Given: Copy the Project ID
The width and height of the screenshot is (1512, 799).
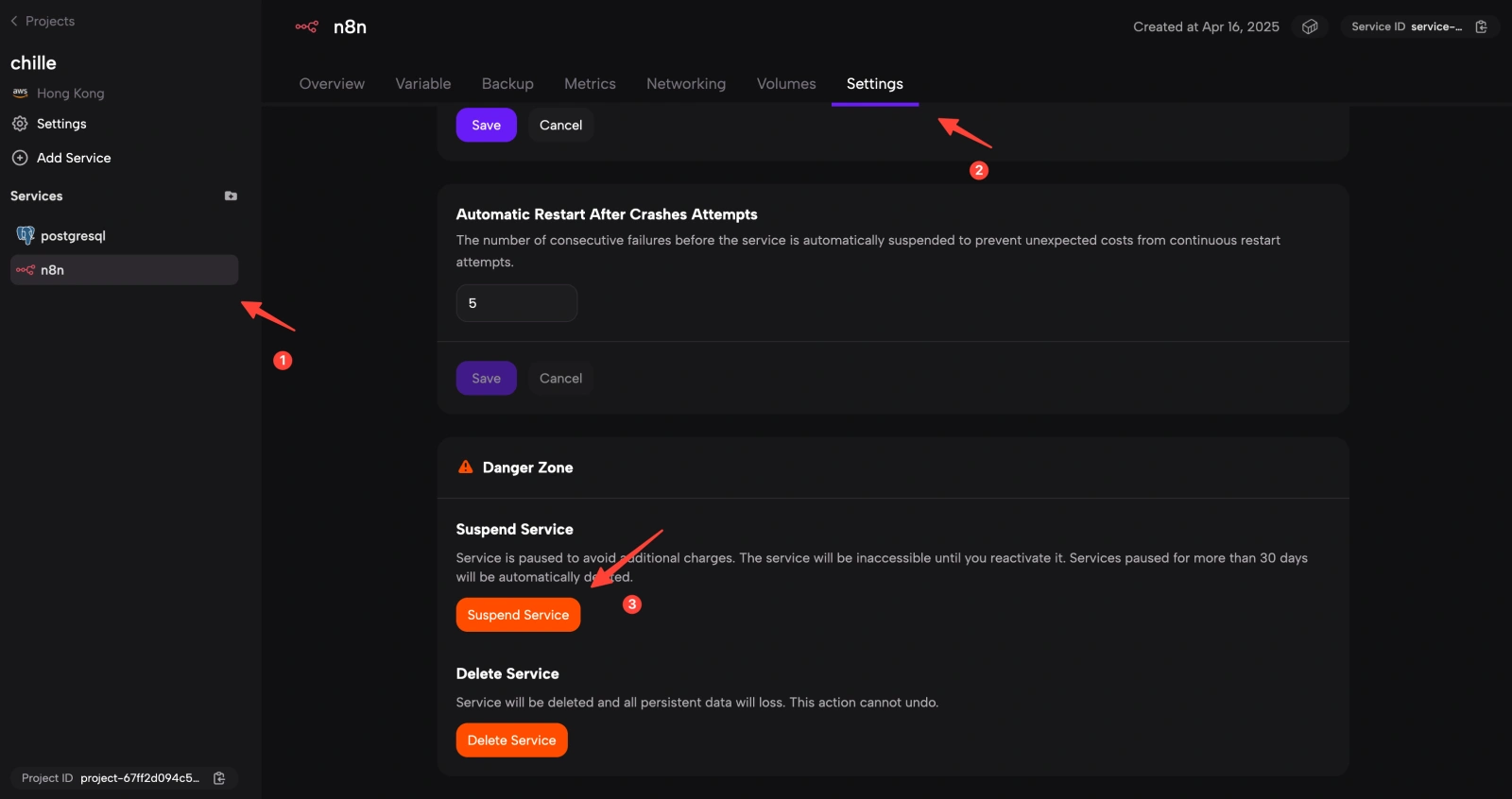Looking at the screenshot, I should coord(219,778).
